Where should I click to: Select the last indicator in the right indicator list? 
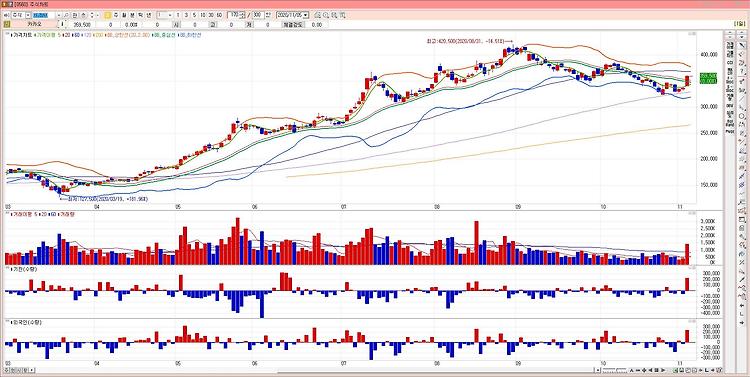pos(730,132)
